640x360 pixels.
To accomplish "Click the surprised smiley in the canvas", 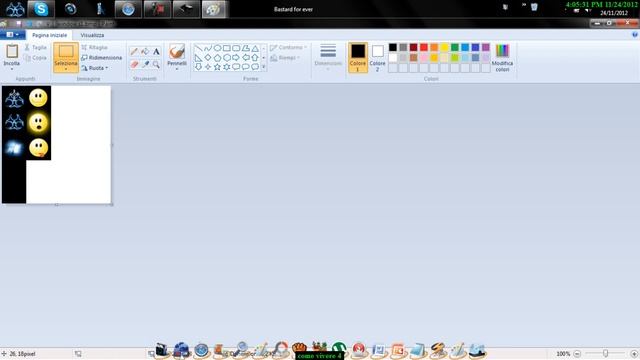I will click(x=38, y=123).
